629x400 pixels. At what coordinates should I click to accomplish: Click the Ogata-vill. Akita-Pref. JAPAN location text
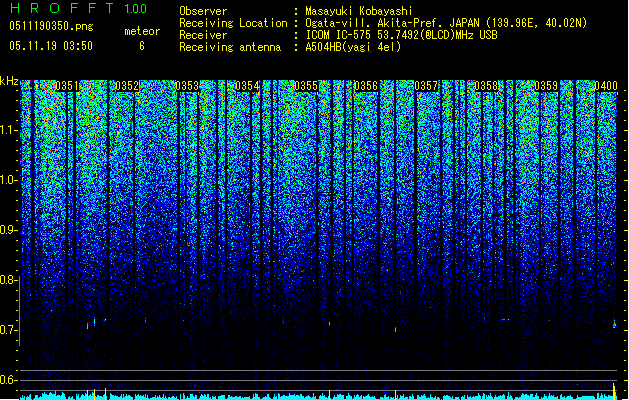pos(446,23)
